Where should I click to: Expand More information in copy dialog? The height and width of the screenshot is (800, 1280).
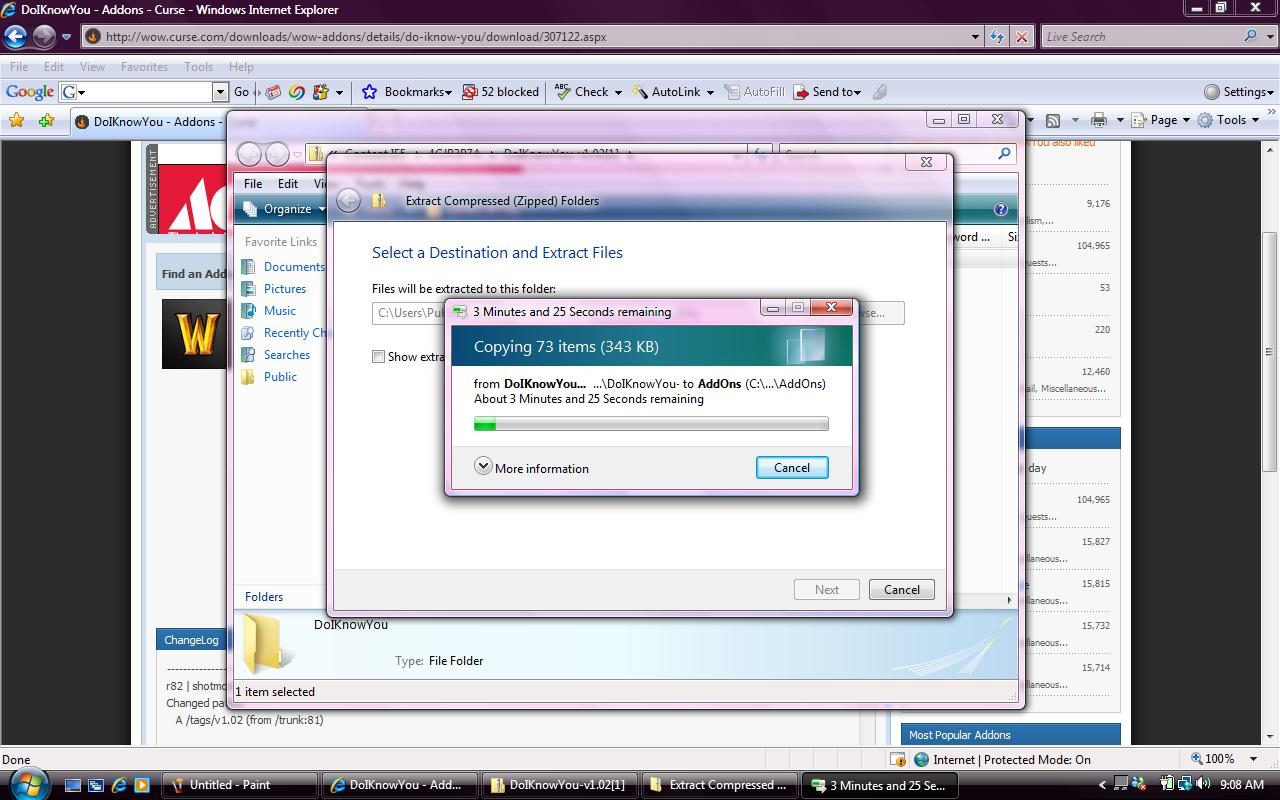point(532,467)
